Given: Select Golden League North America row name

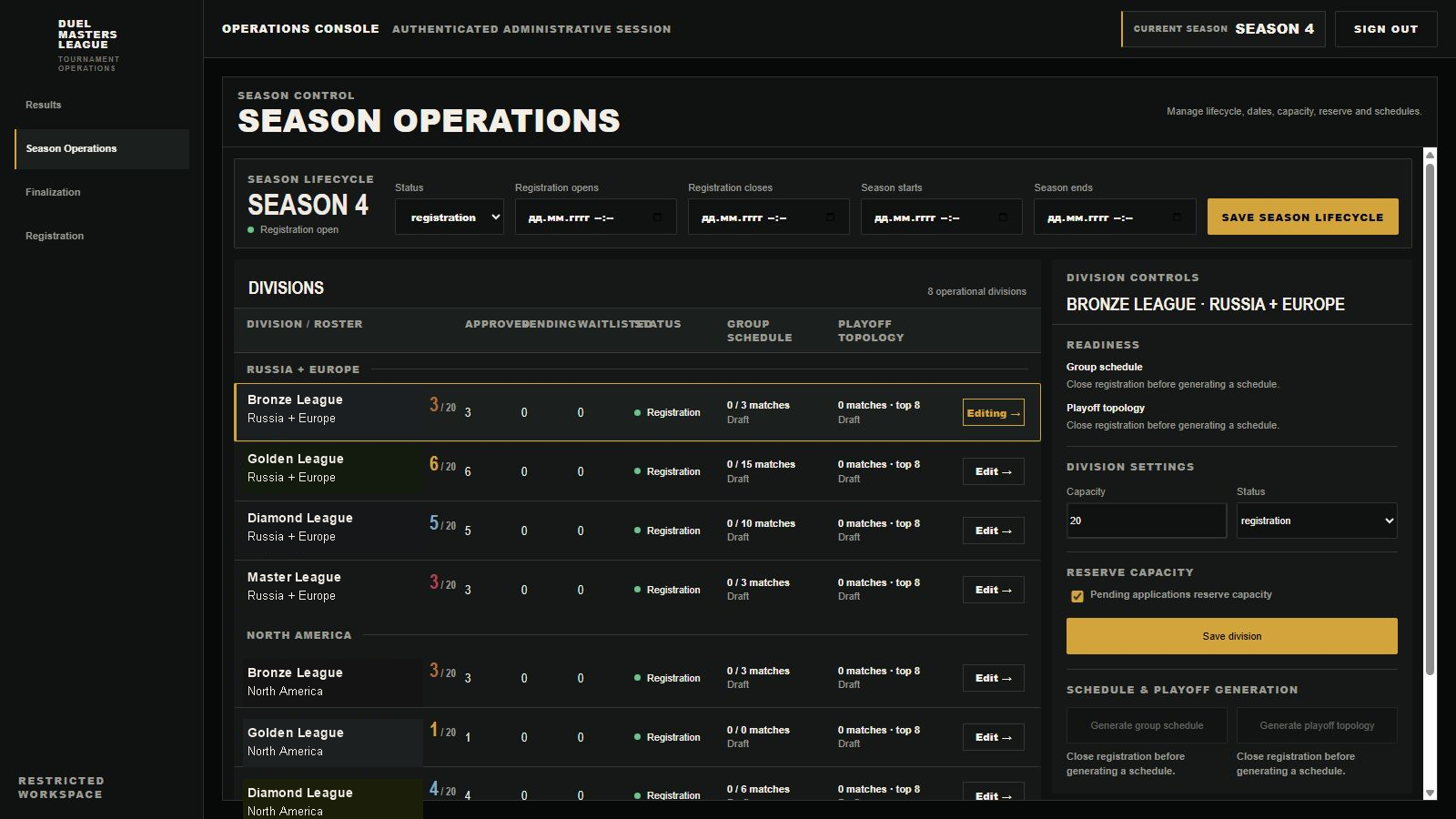Looking at the screenshot, I should 296,733.
